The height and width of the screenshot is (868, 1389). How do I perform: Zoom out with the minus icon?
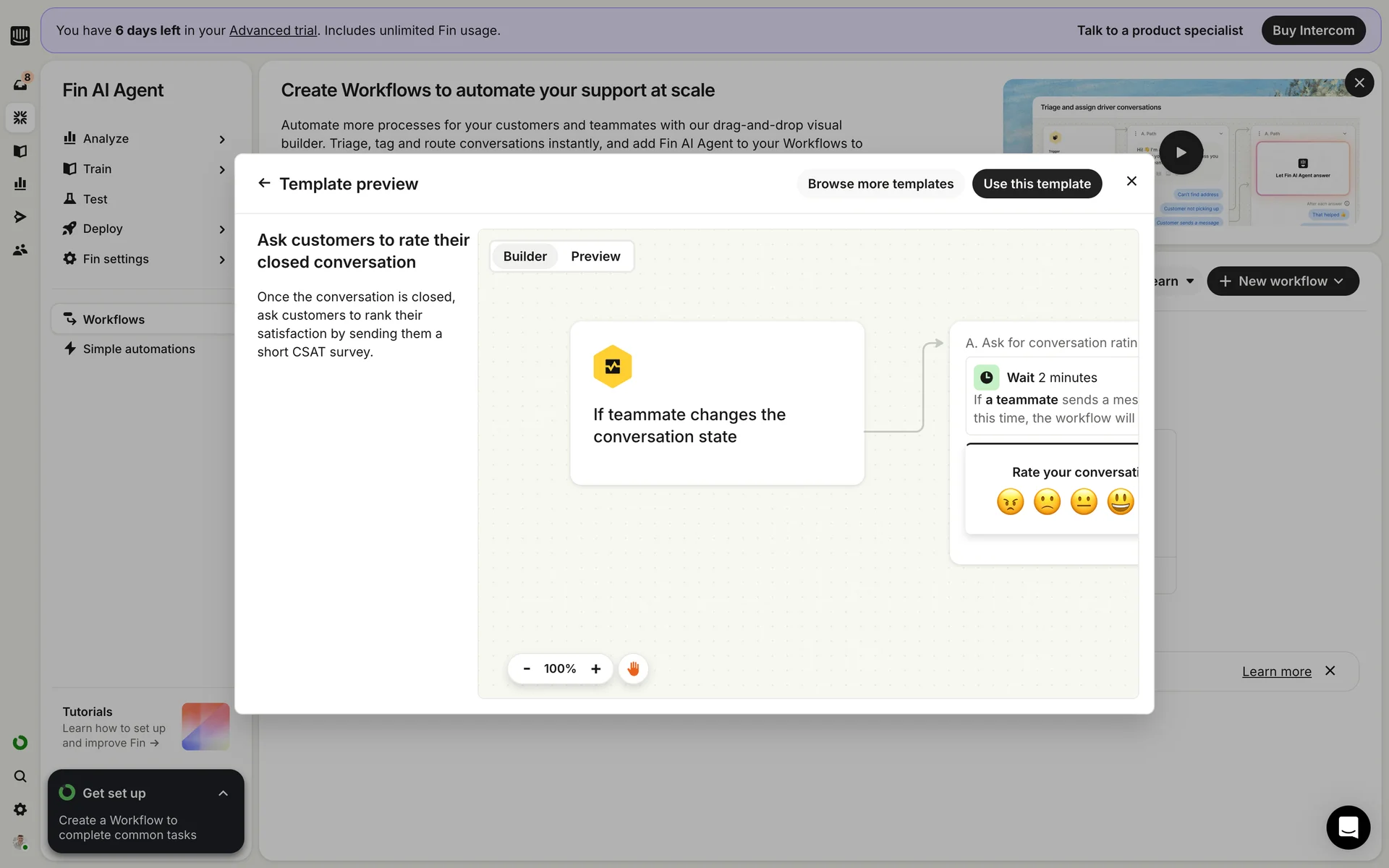click(527, 668)
